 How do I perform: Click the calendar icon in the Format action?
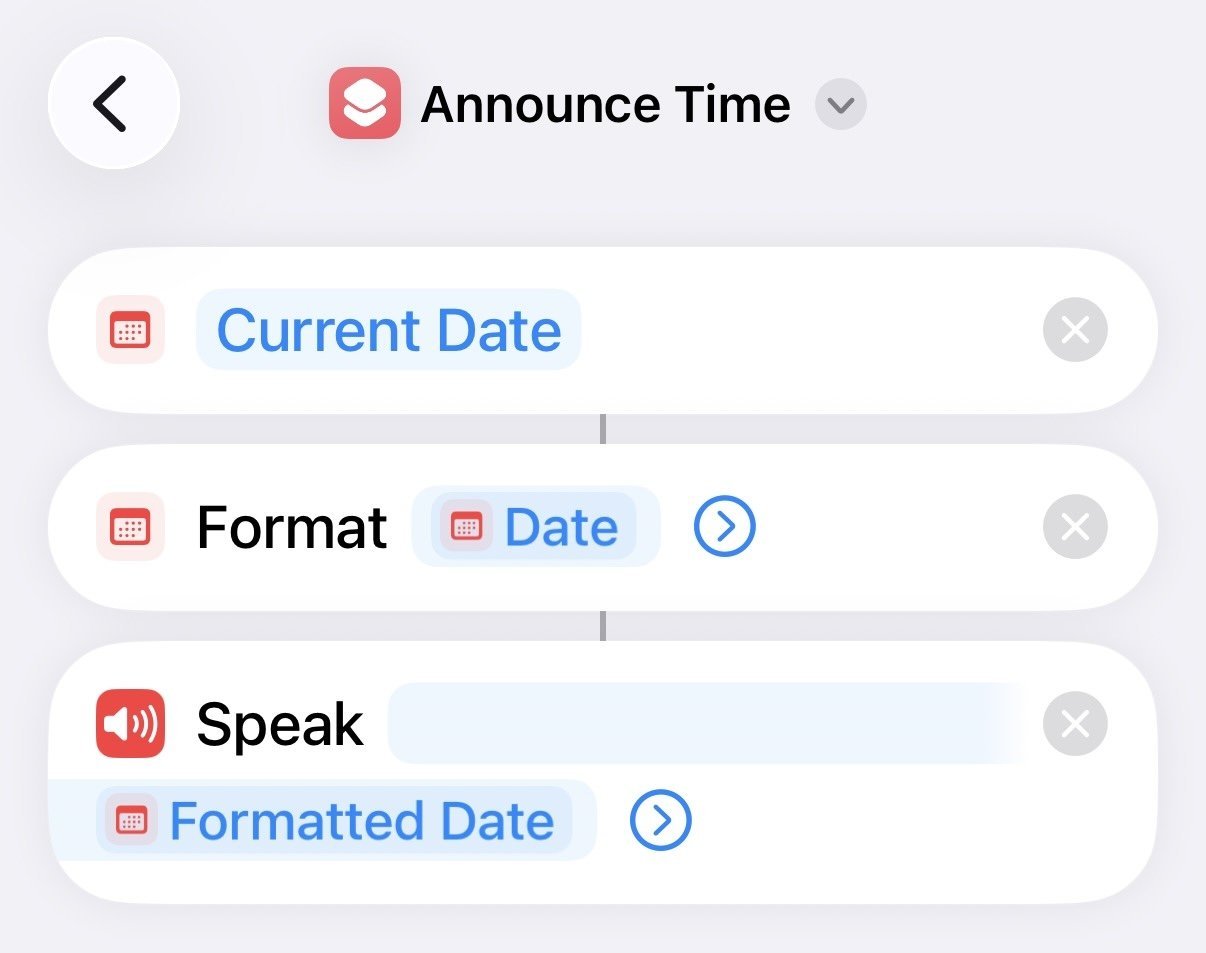[131, 527]
